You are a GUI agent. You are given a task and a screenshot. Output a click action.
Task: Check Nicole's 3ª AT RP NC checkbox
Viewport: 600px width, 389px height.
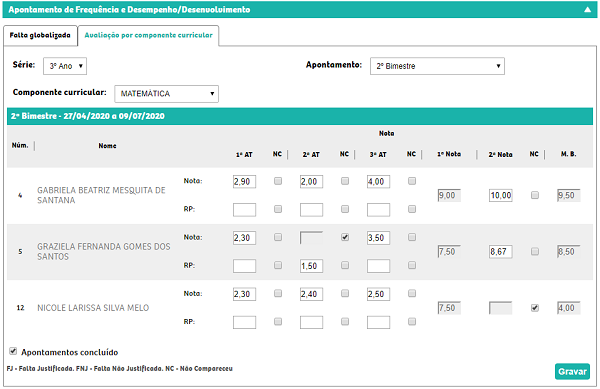coord(412,322)
